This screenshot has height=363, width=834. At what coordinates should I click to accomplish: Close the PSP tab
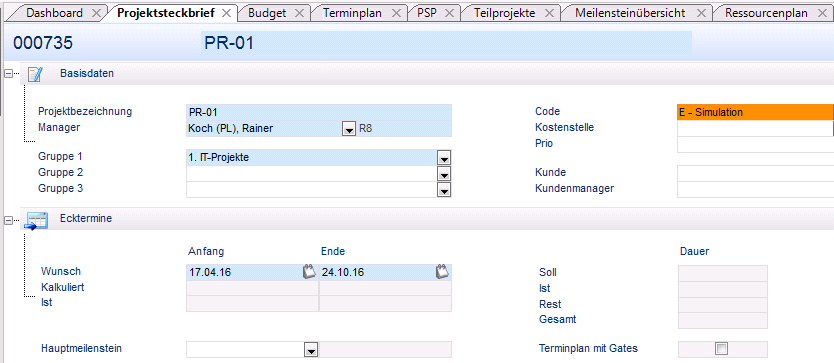tap(449, 14)
